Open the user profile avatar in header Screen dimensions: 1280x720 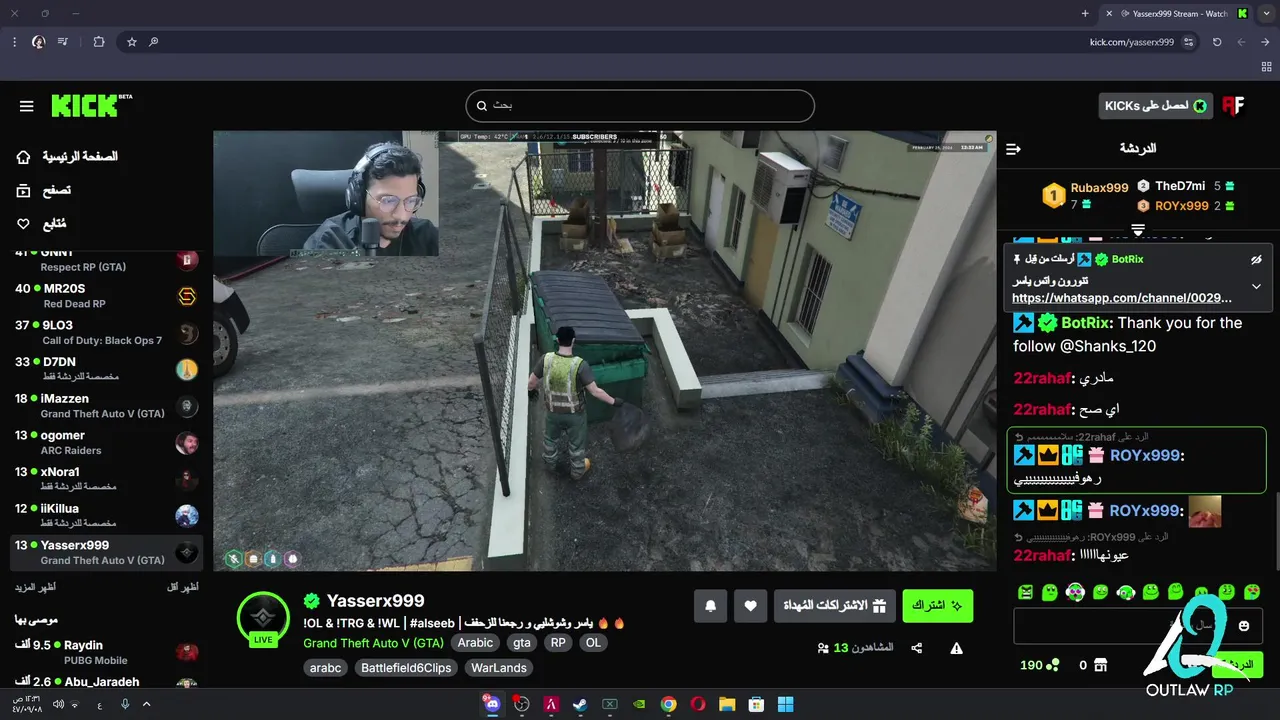1233,106
